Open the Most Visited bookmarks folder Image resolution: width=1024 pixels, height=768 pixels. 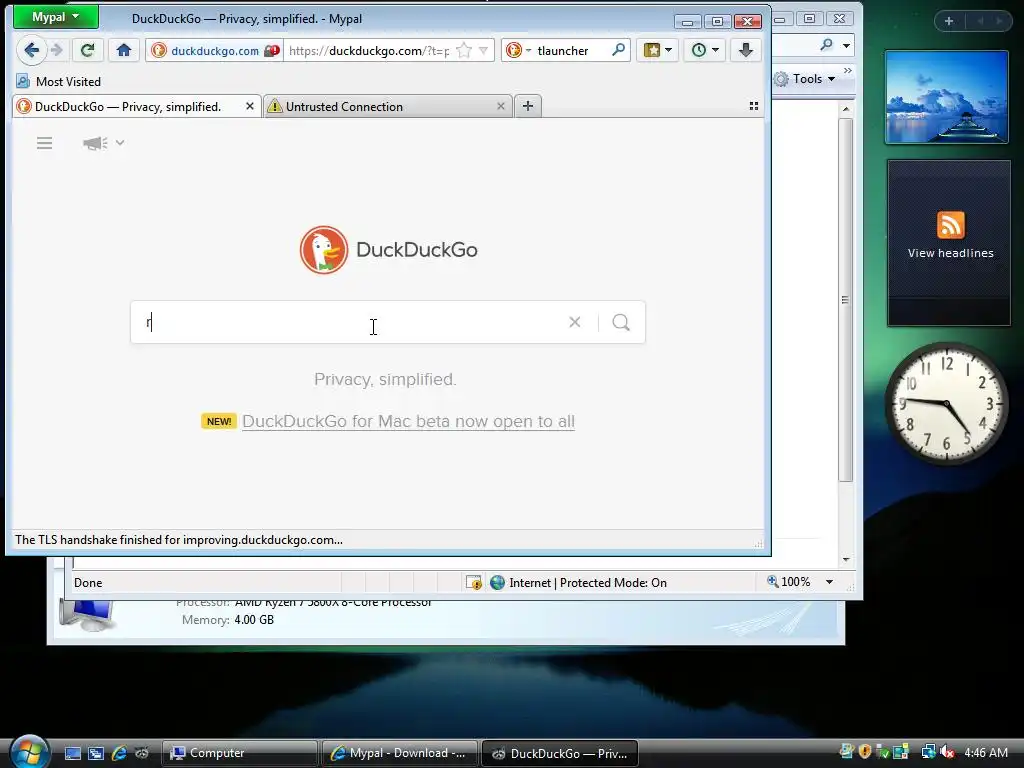[59, 82]
